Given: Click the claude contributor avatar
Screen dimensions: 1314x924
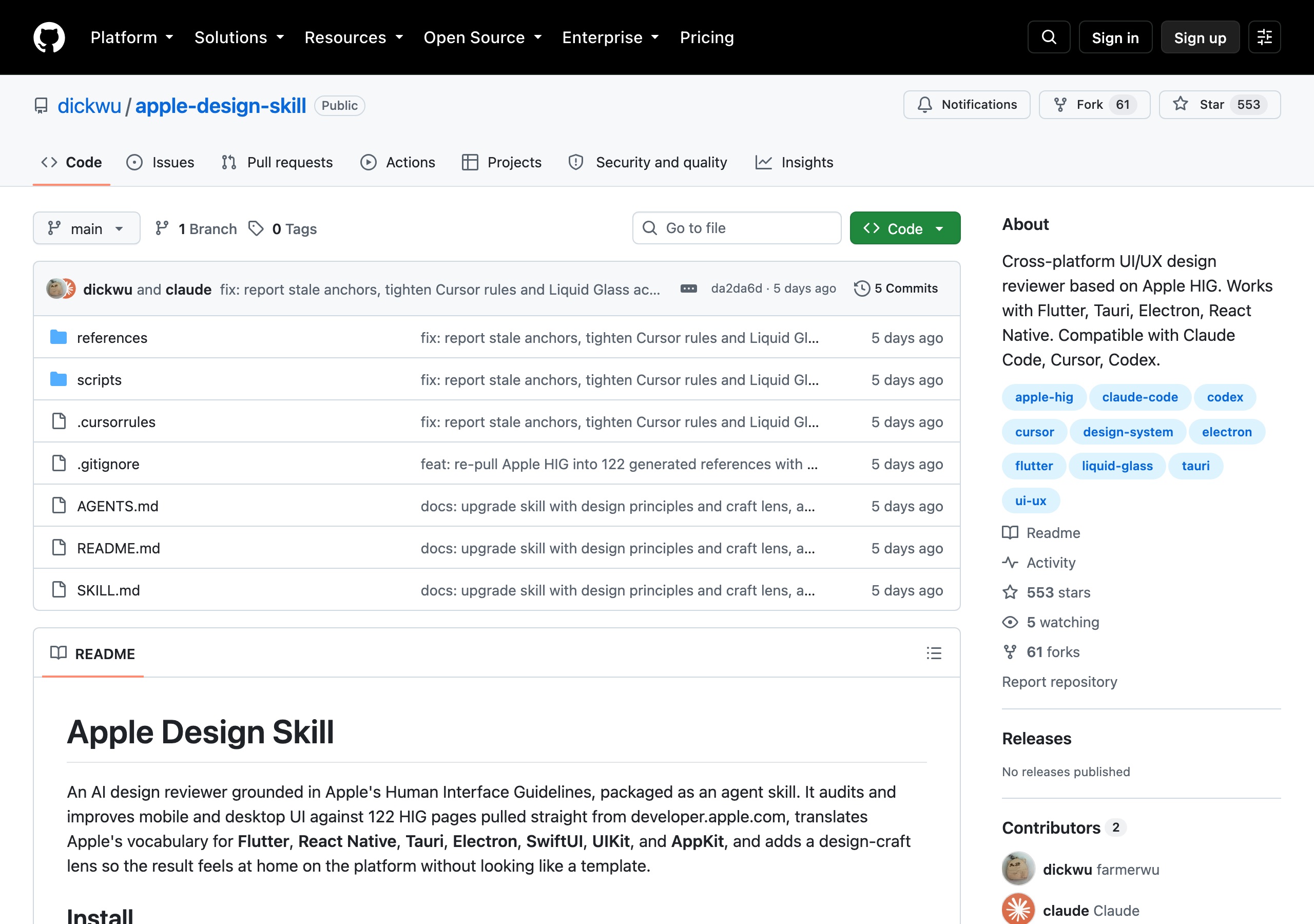Looking at the screenshot, I should click(1018, 910).
